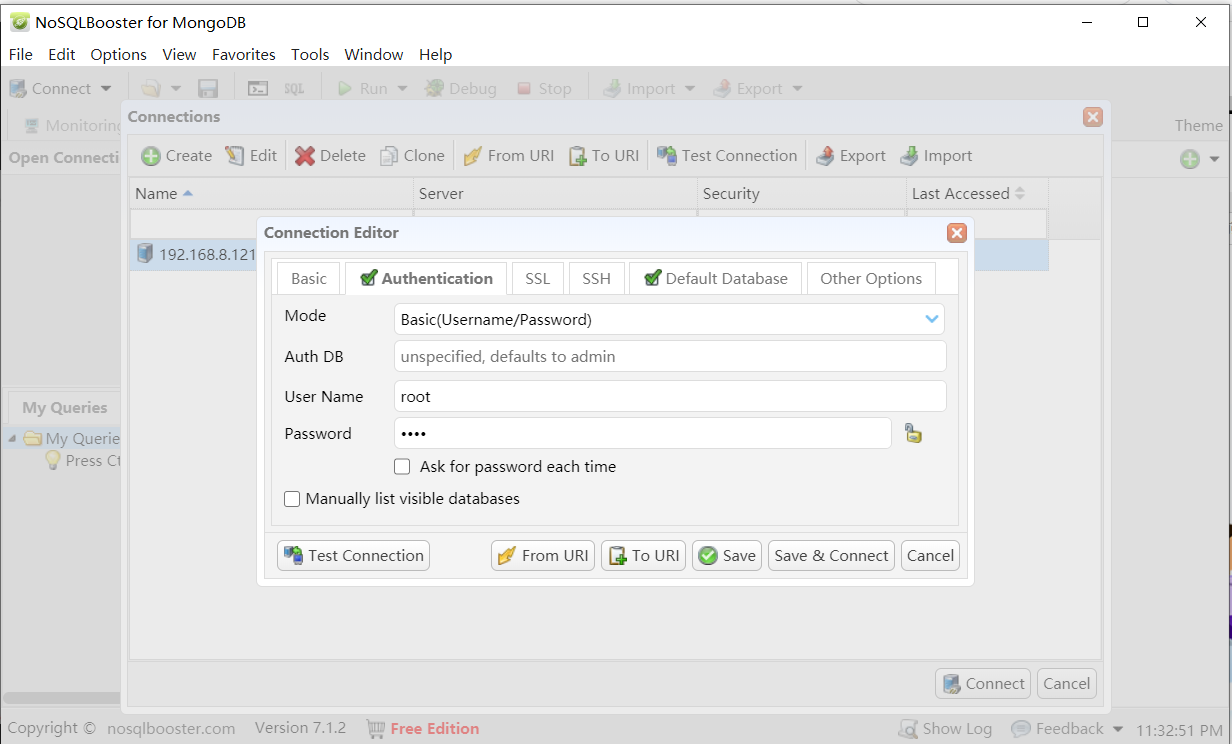The height and width of the screenshot is (744, 1232).
Task: Open the File menu
Action: point(20,55)
